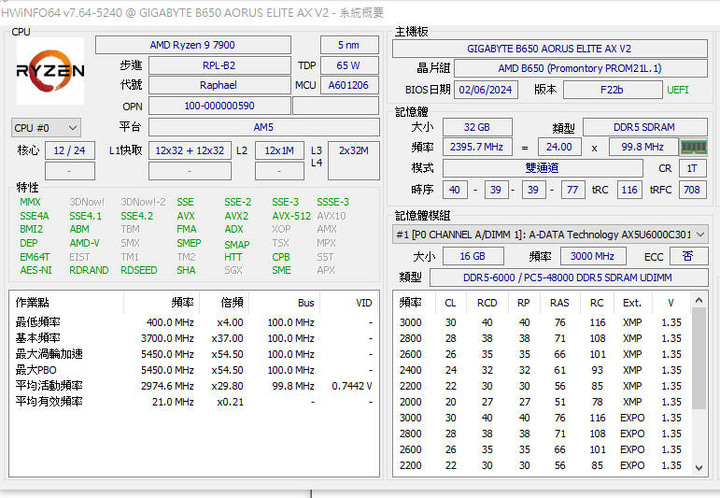Click the 5 nm process field
This screenshot has height=498, width=720.
(349, 45)
